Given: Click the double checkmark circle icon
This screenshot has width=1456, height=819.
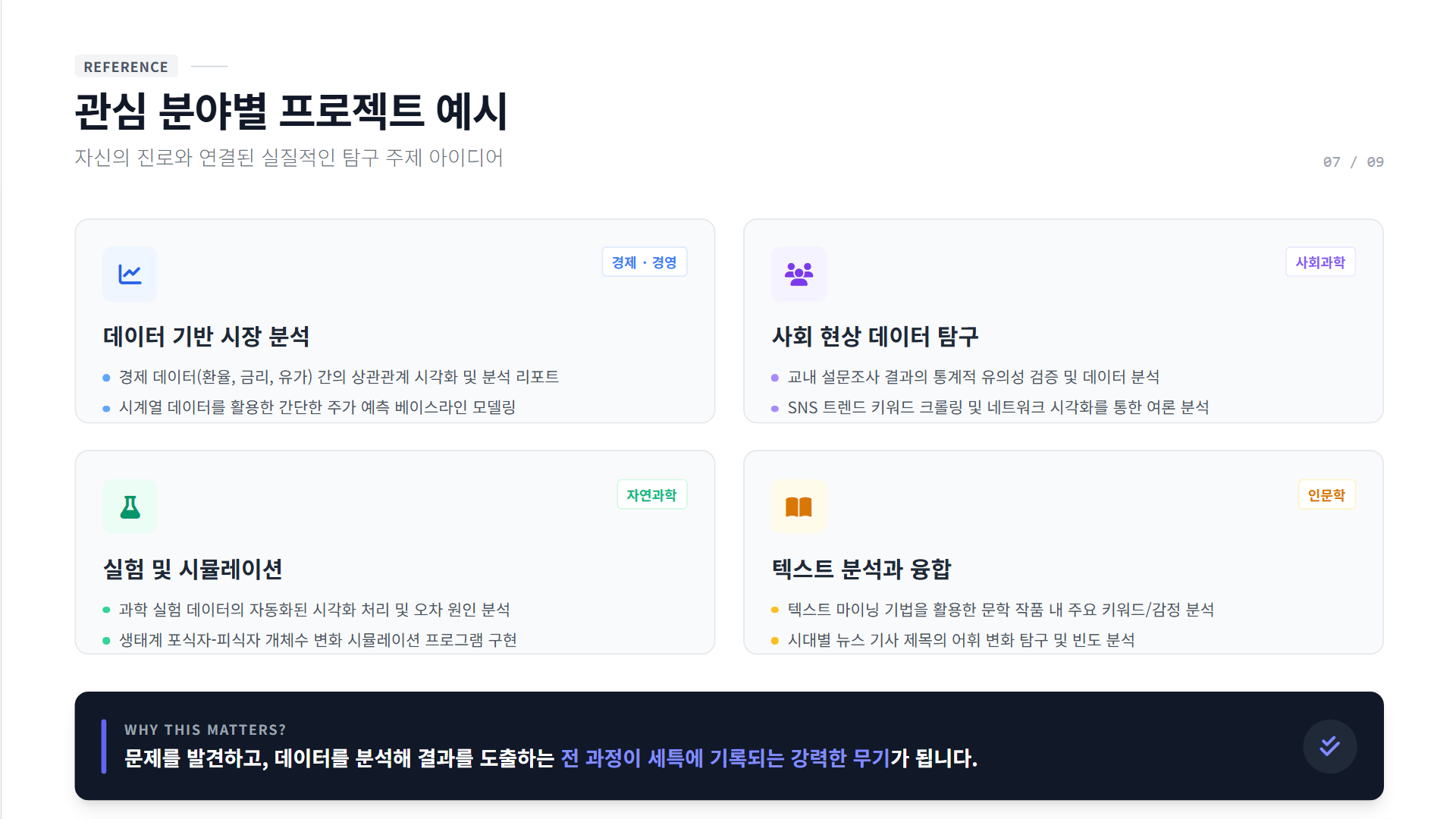Looking at the screenshot, I should pos(1329,746).
